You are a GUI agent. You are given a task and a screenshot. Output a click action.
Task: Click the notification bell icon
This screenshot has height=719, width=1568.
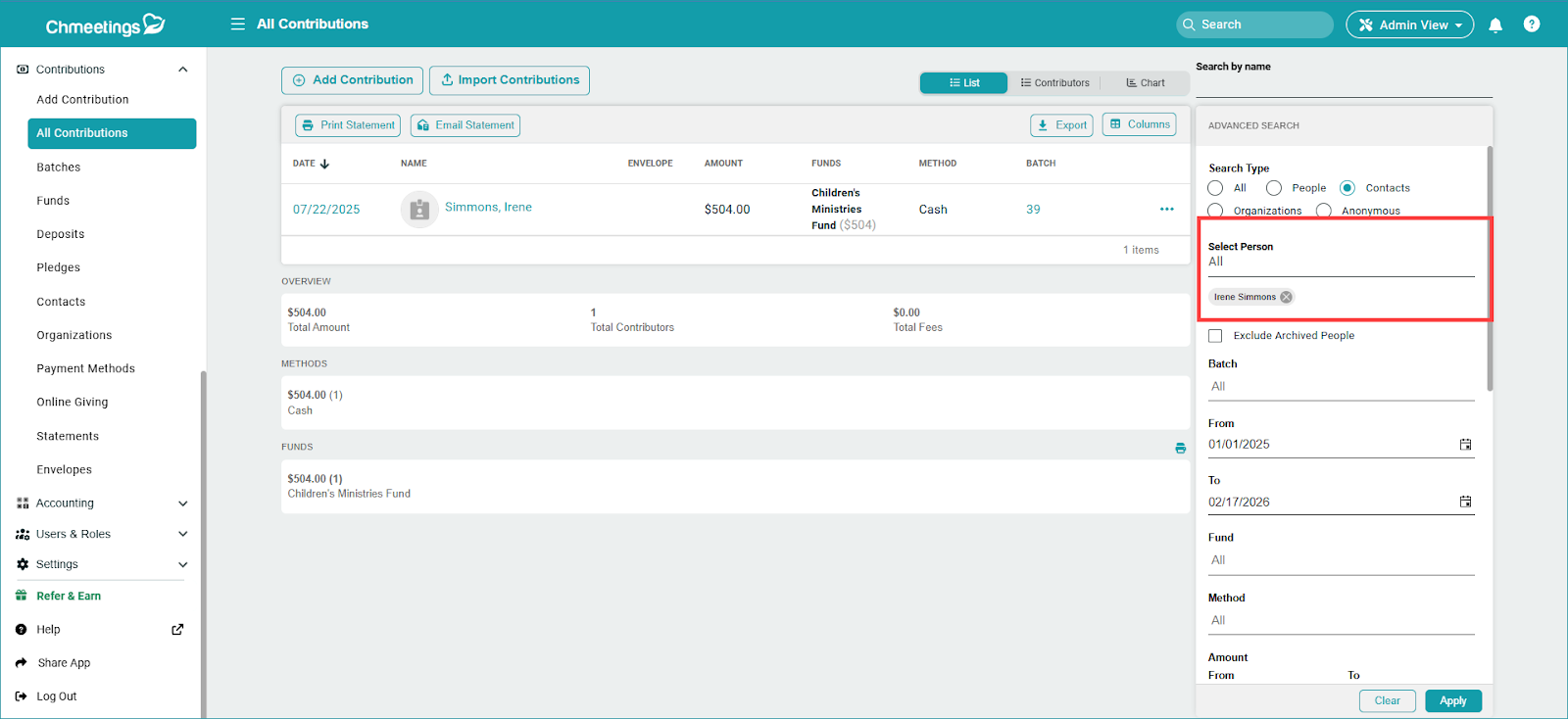[x=1495, y=25]
